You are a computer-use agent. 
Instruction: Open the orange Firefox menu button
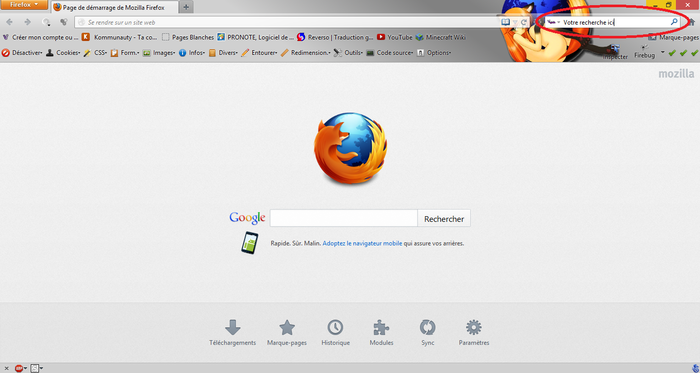pos(24,4)
